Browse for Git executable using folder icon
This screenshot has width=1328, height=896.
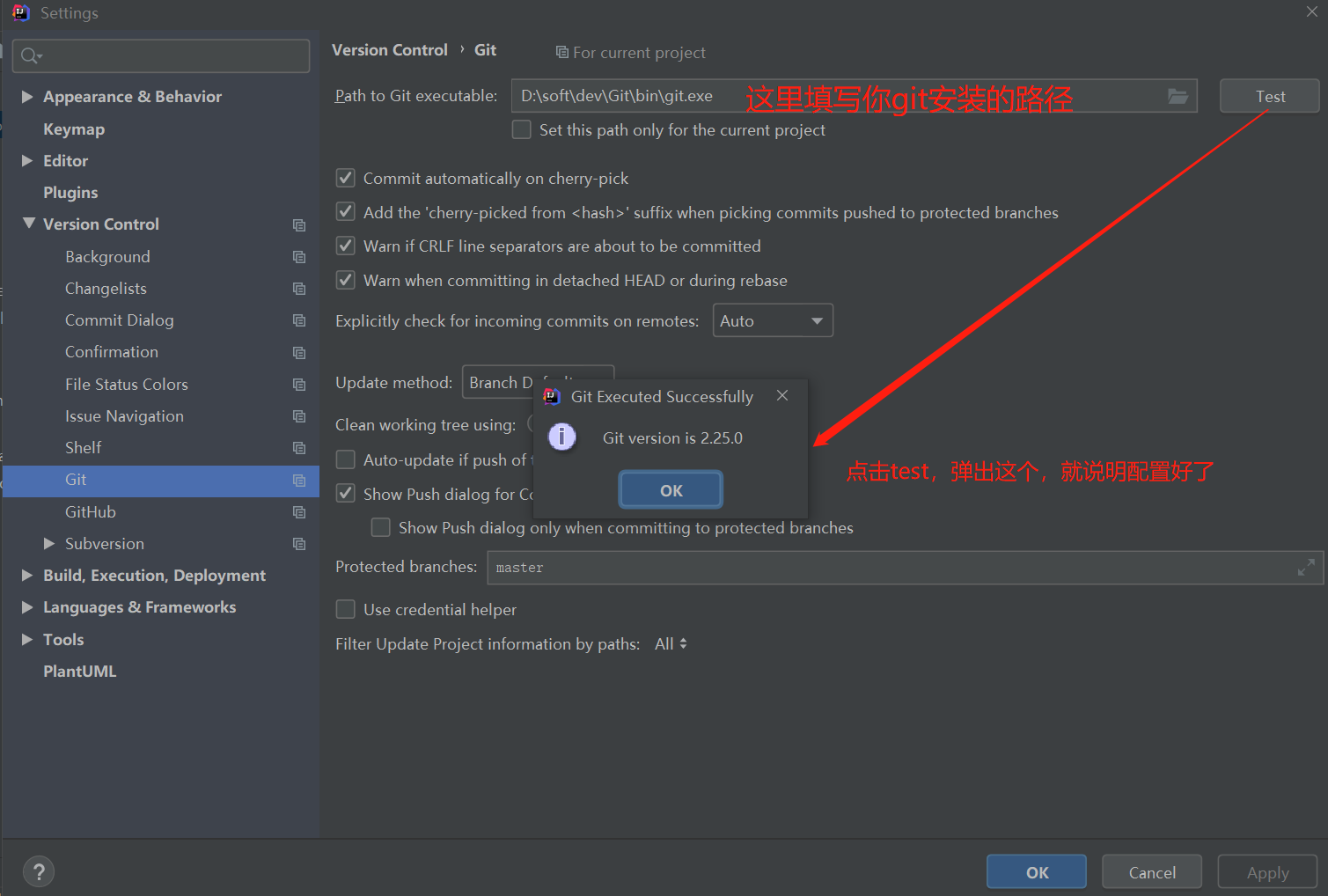point(1178,96)
